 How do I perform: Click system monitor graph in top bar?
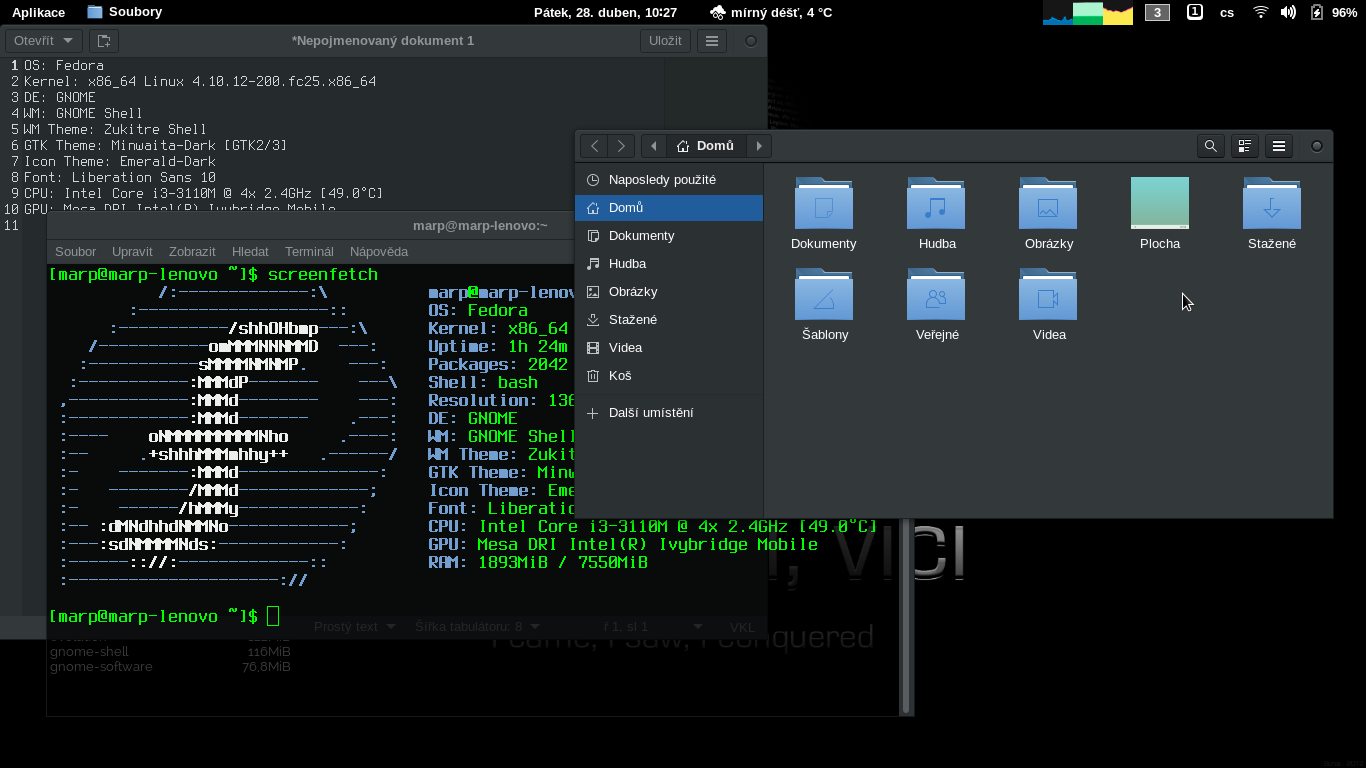1088,13
